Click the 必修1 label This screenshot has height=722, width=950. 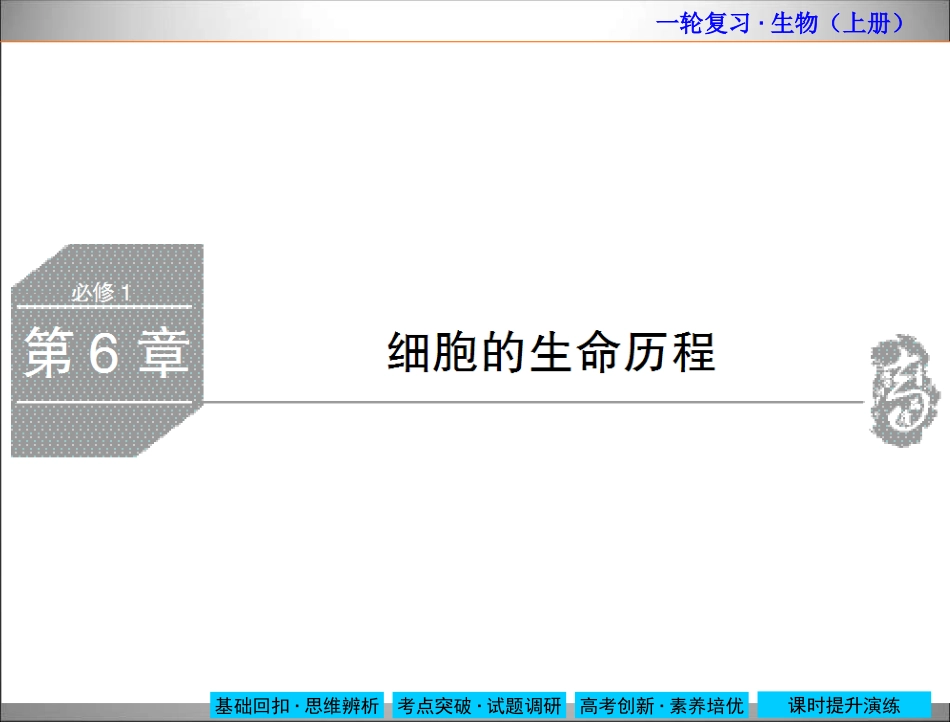tap(101, 293)
